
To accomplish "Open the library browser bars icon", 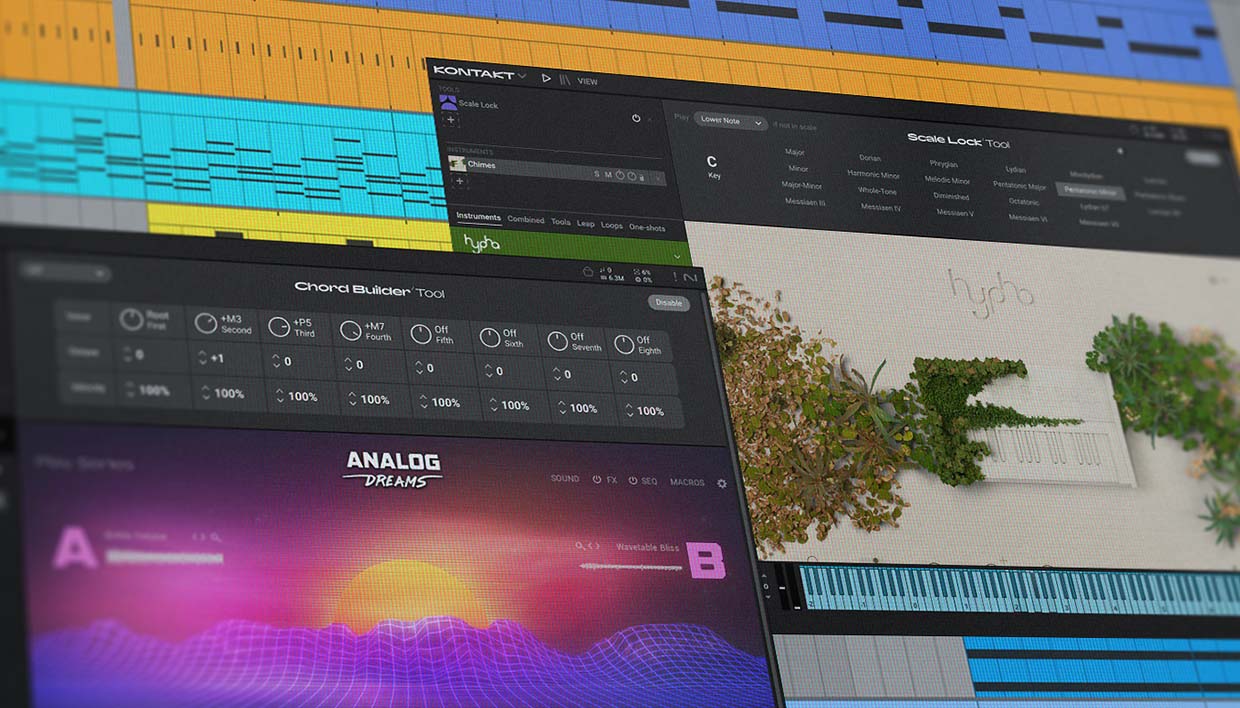I will pyautogui.click(x=566, y=79).
